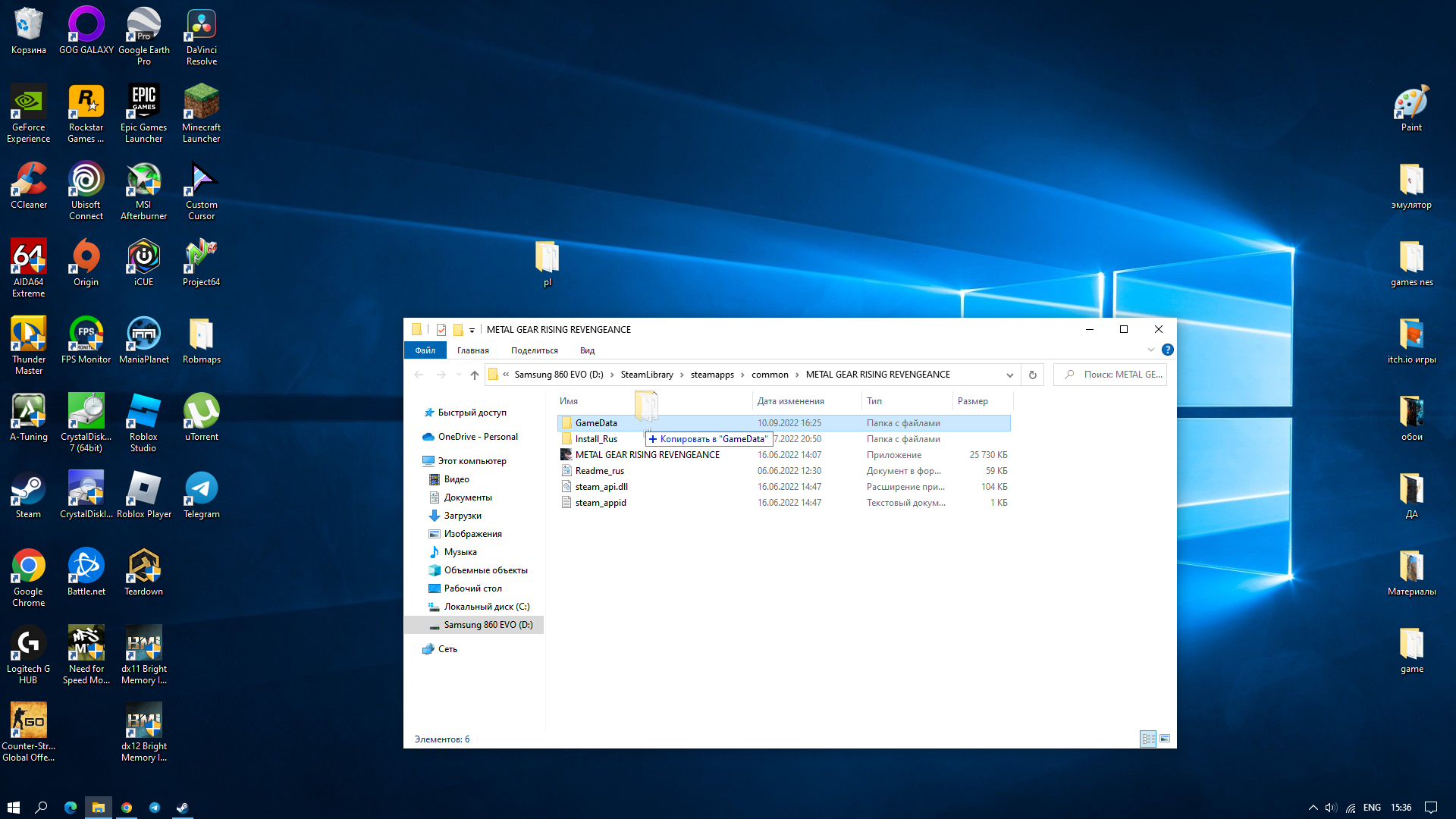Viewport: 1456px width, 819px height.
Task: Select the FPS Monitor desktop icon
Action: [x=86, y=340]
